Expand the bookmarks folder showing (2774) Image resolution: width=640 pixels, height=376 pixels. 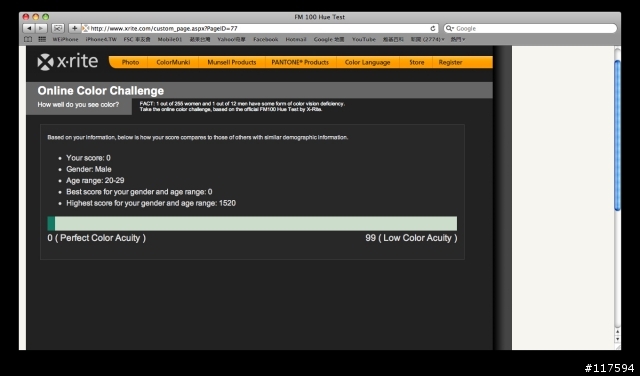point(427,40)
